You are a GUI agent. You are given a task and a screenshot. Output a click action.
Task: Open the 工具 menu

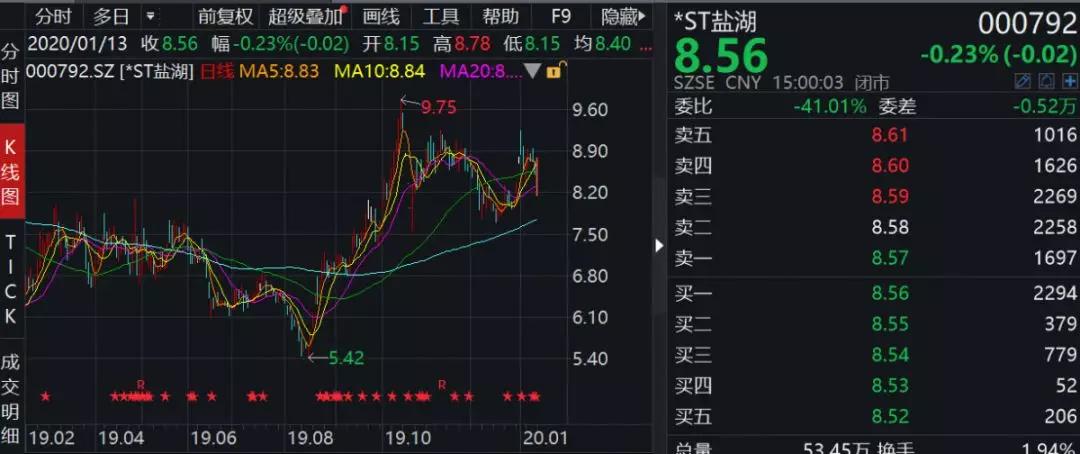[x=441, y=15]
